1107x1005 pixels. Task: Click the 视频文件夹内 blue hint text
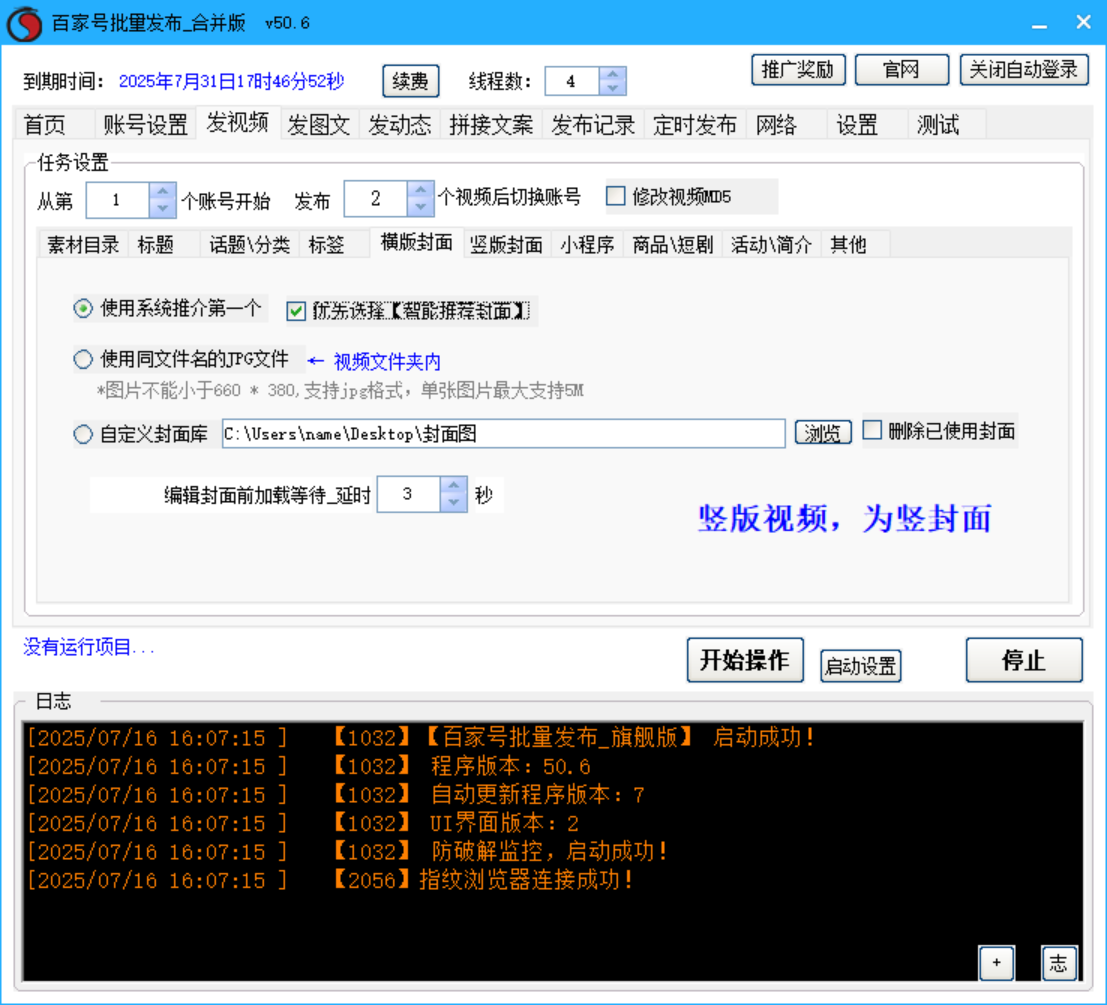point(387,362)
